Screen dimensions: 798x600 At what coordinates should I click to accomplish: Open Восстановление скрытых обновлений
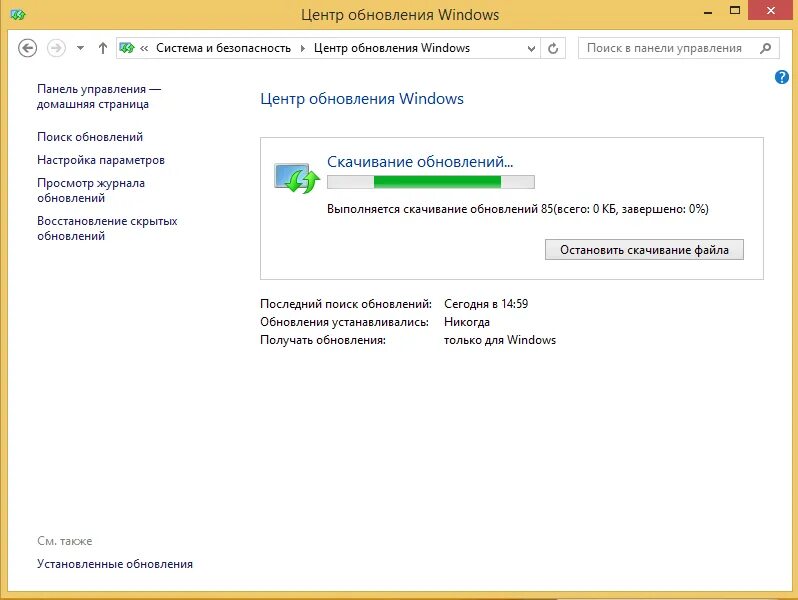107,228
